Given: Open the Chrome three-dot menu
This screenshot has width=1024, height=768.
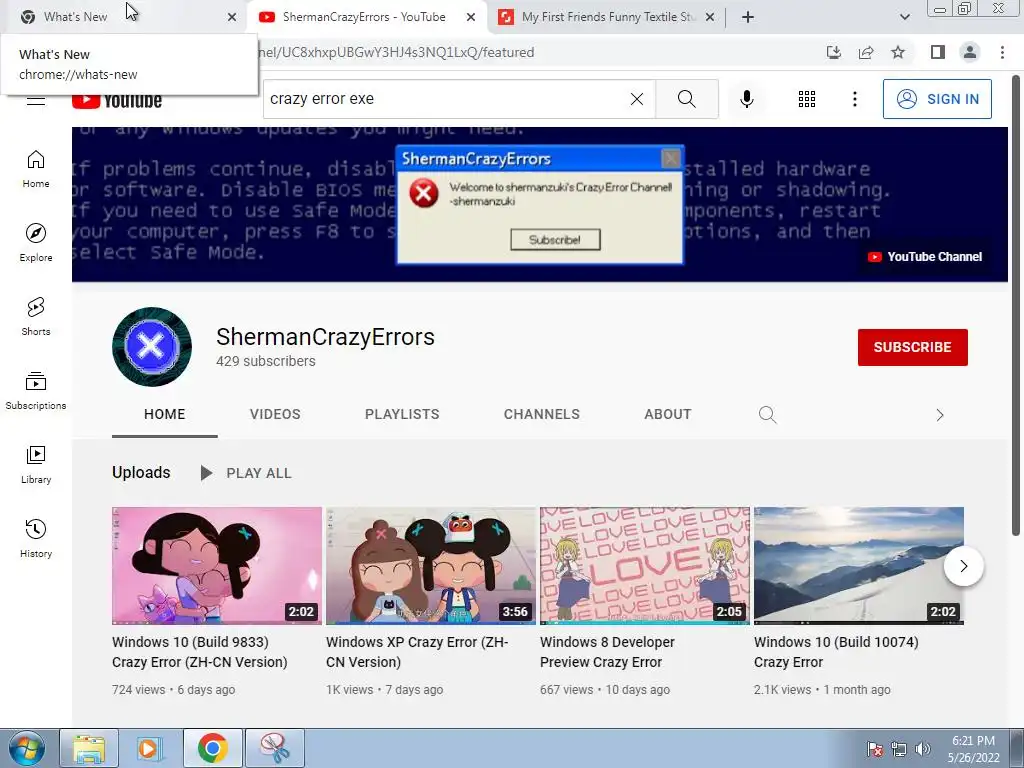Looking at the screenshot, I should 1002,52.
